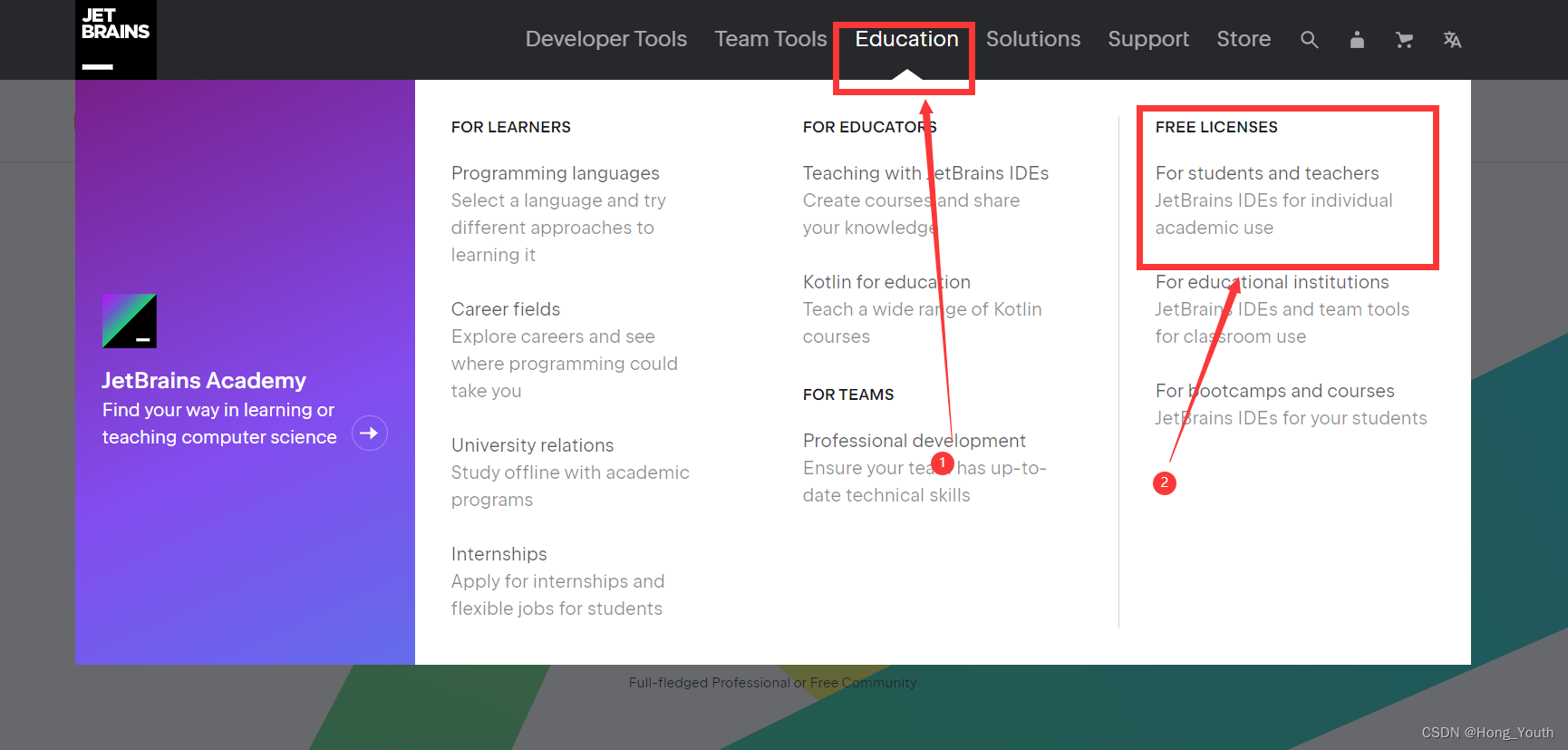Open the search magnifier icon
1568x750 pixels.
coord(1309,40)
